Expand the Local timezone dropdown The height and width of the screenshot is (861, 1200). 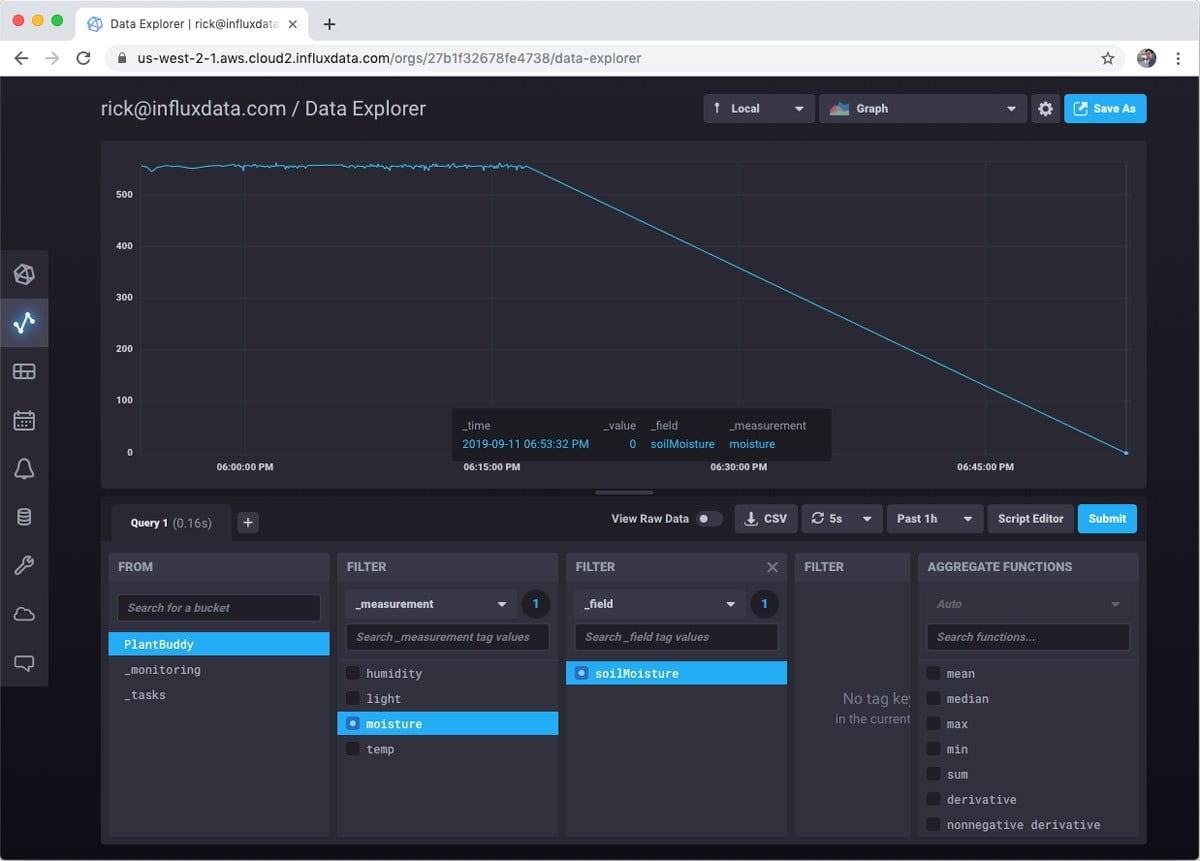point(758,108)
